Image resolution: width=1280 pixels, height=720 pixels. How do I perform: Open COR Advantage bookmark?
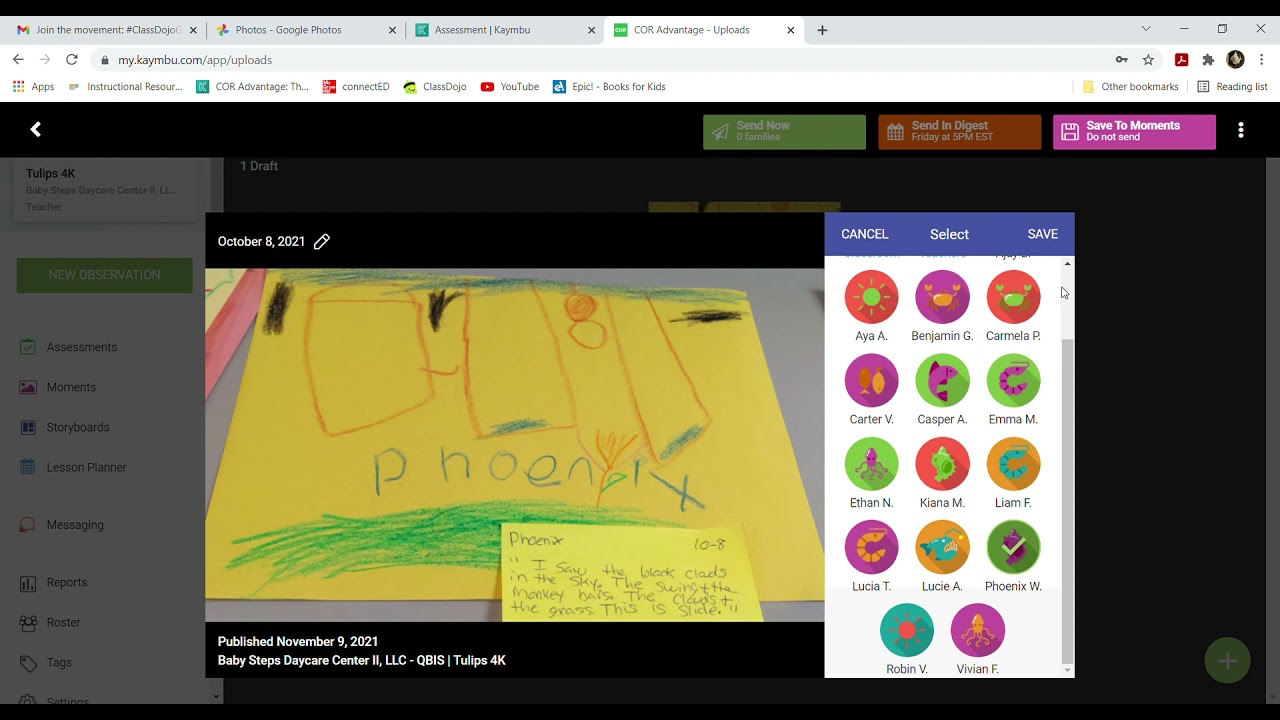[x=253, y=87]
